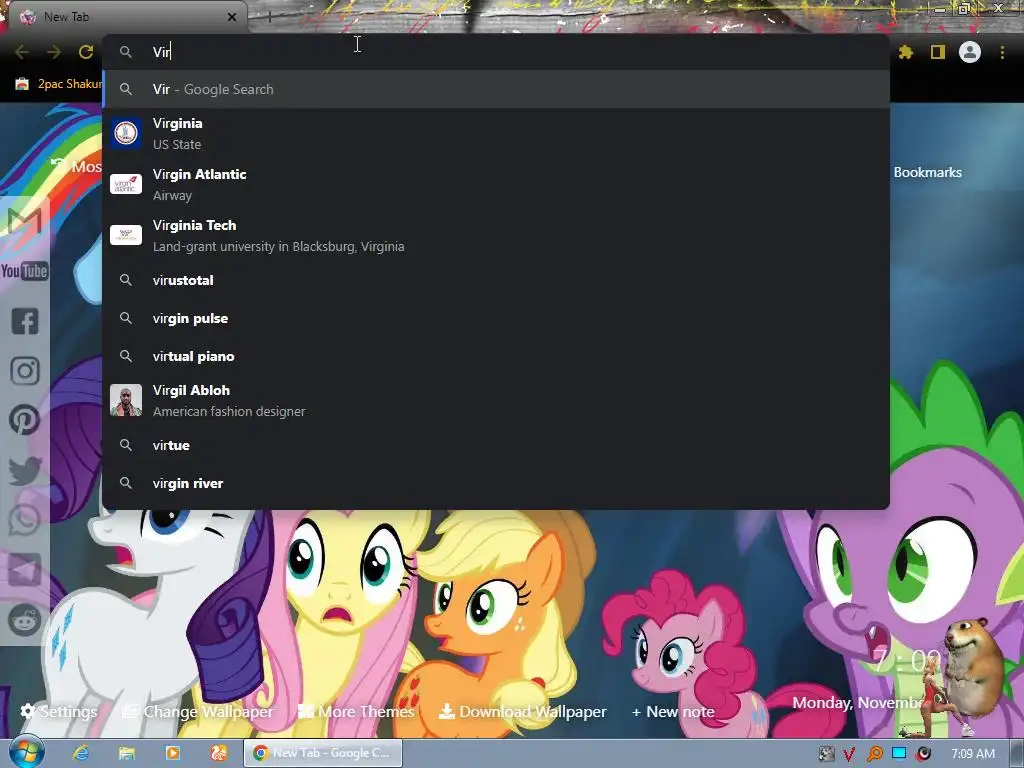The width and height of the screenshot is (1024, 768).
Task: Select the virtue suggestion
Action: pos(496,445)
